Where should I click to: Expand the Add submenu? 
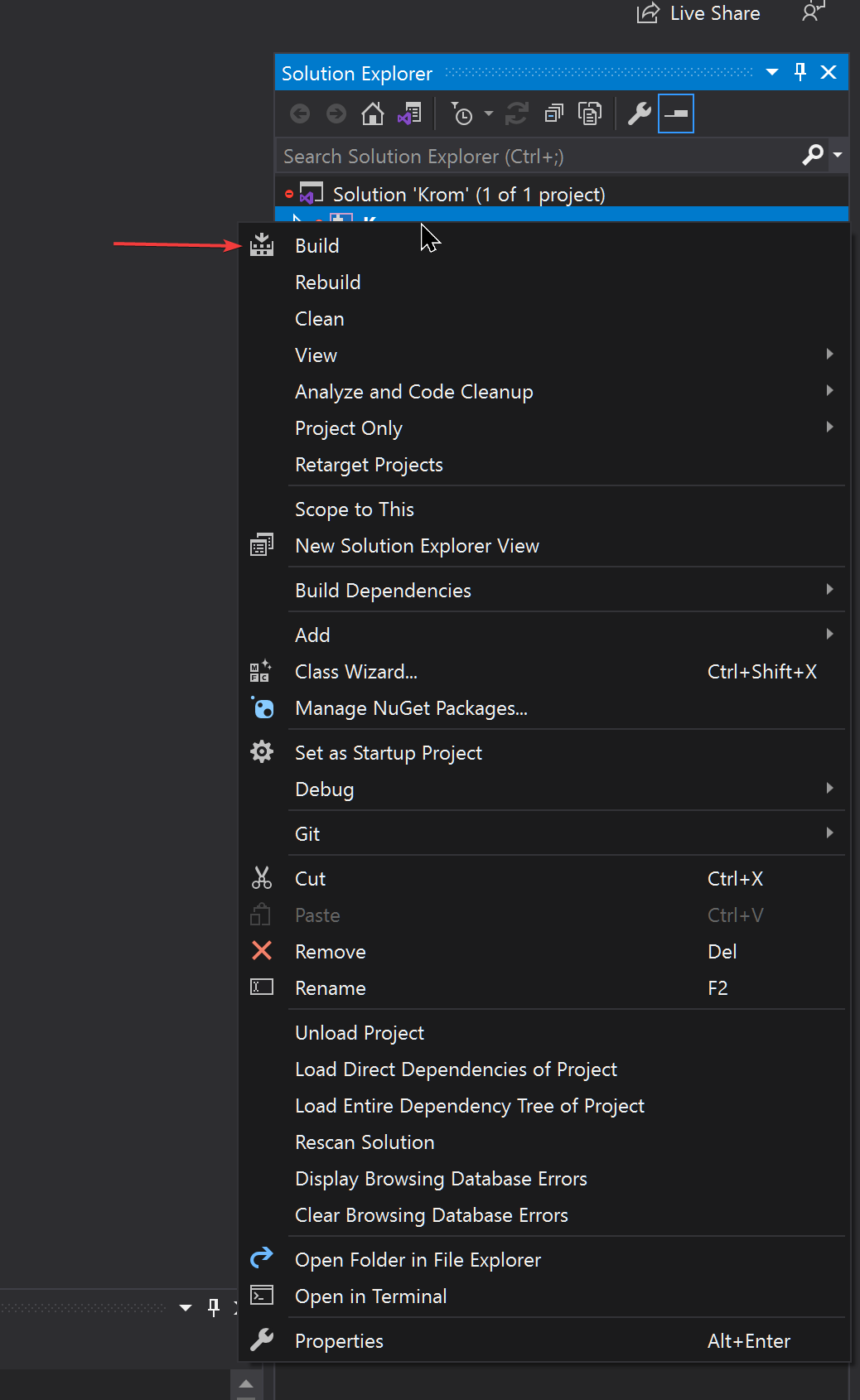pos(312,635)
